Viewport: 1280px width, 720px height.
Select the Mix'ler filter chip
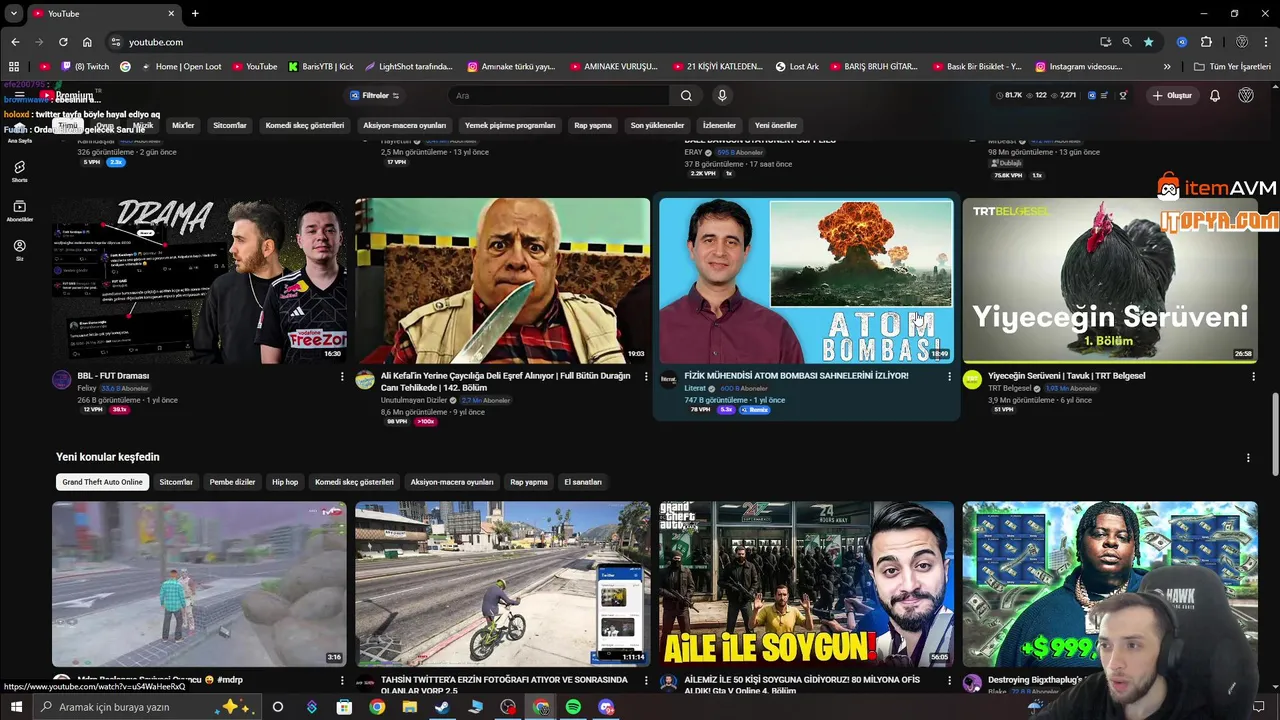(183, 126)
